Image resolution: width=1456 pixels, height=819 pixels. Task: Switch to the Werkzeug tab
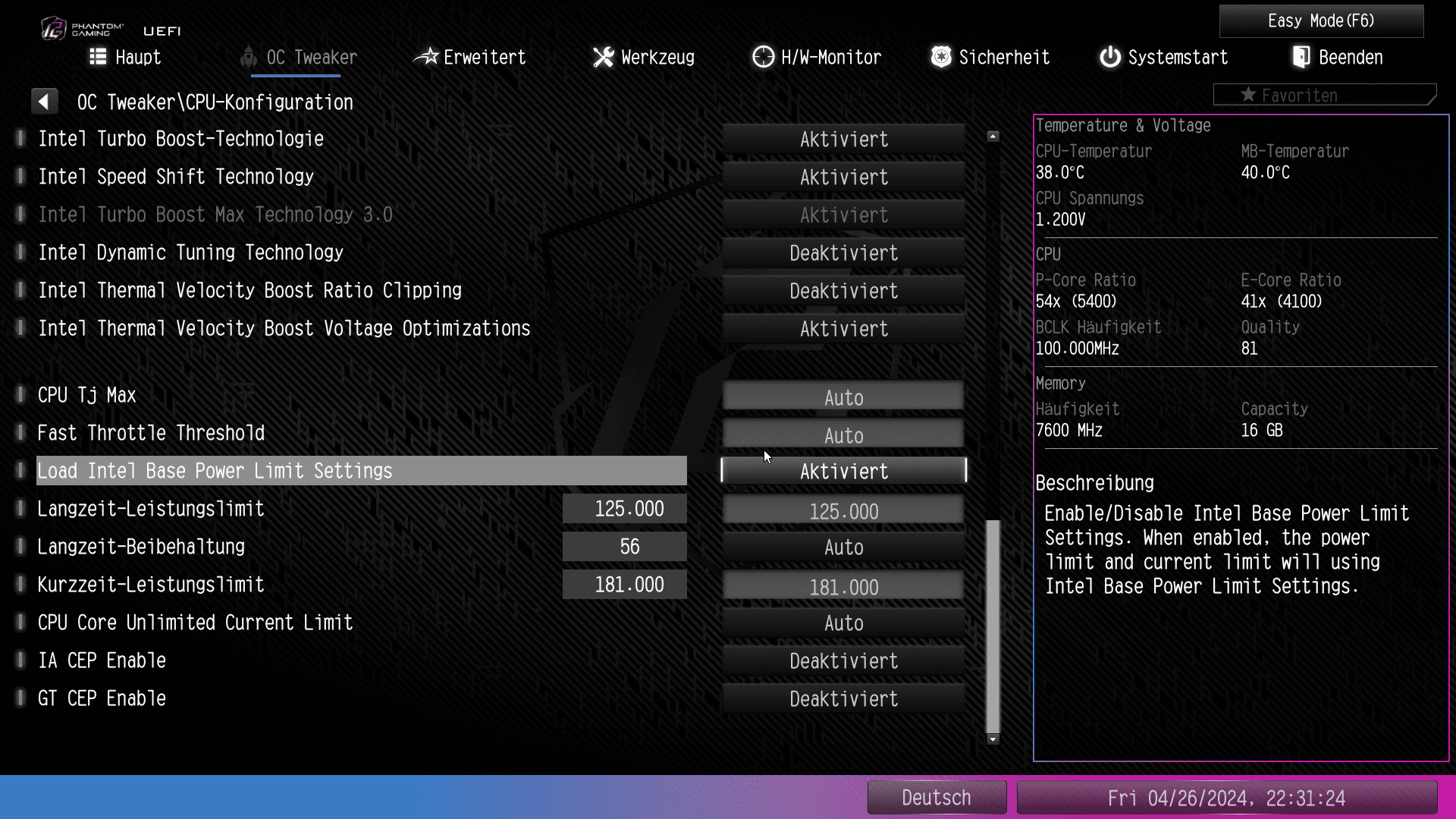coord(644,57)
